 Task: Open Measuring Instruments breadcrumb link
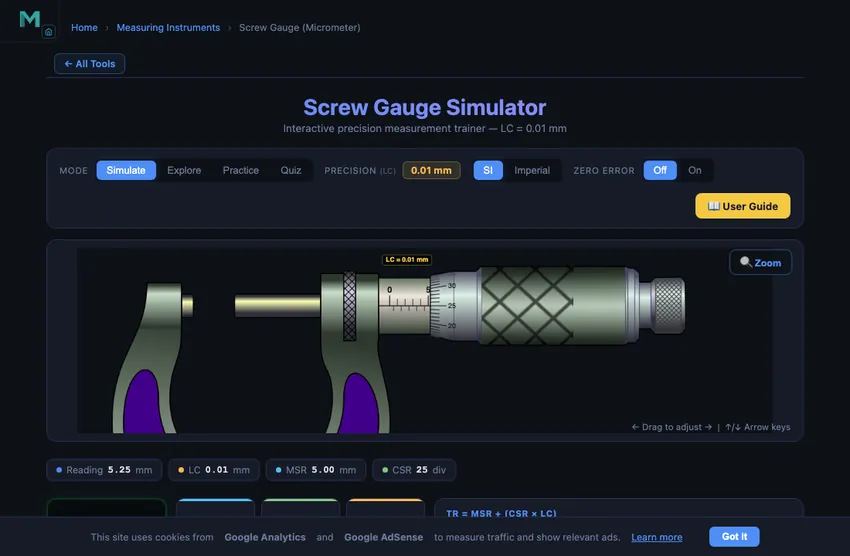tap(168, 28)
